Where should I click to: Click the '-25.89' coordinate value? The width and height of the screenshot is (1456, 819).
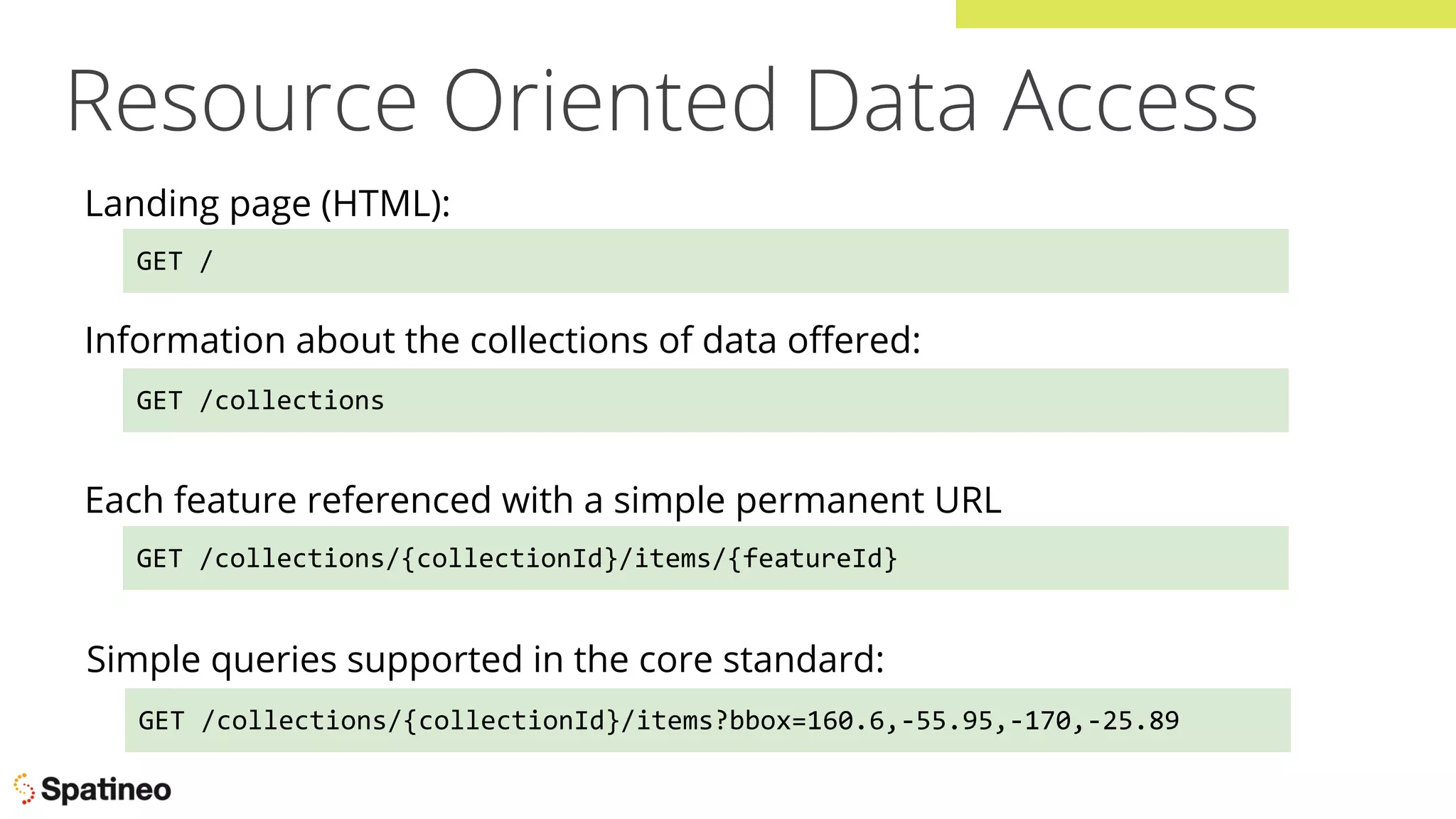coord(1133,721)
